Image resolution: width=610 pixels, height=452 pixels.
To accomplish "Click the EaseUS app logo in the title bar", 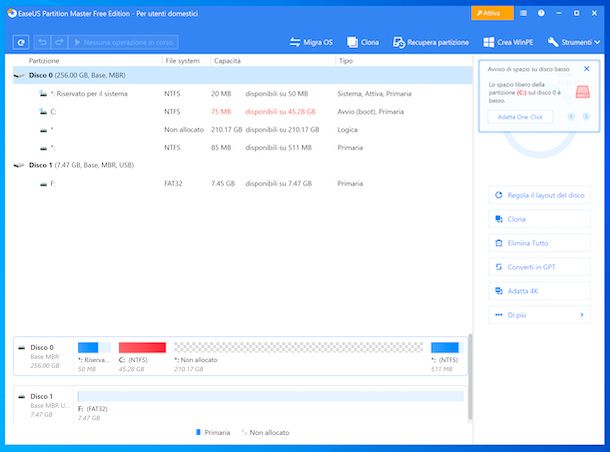I will (12, 13).
